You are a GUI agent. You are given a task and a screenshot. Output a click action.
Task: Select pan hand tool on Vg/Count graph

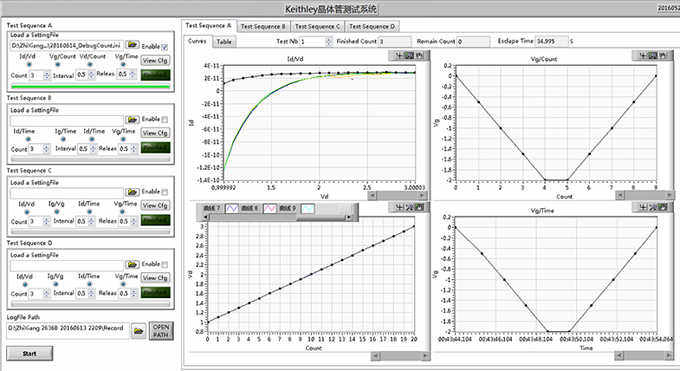[x=663, y=56]
